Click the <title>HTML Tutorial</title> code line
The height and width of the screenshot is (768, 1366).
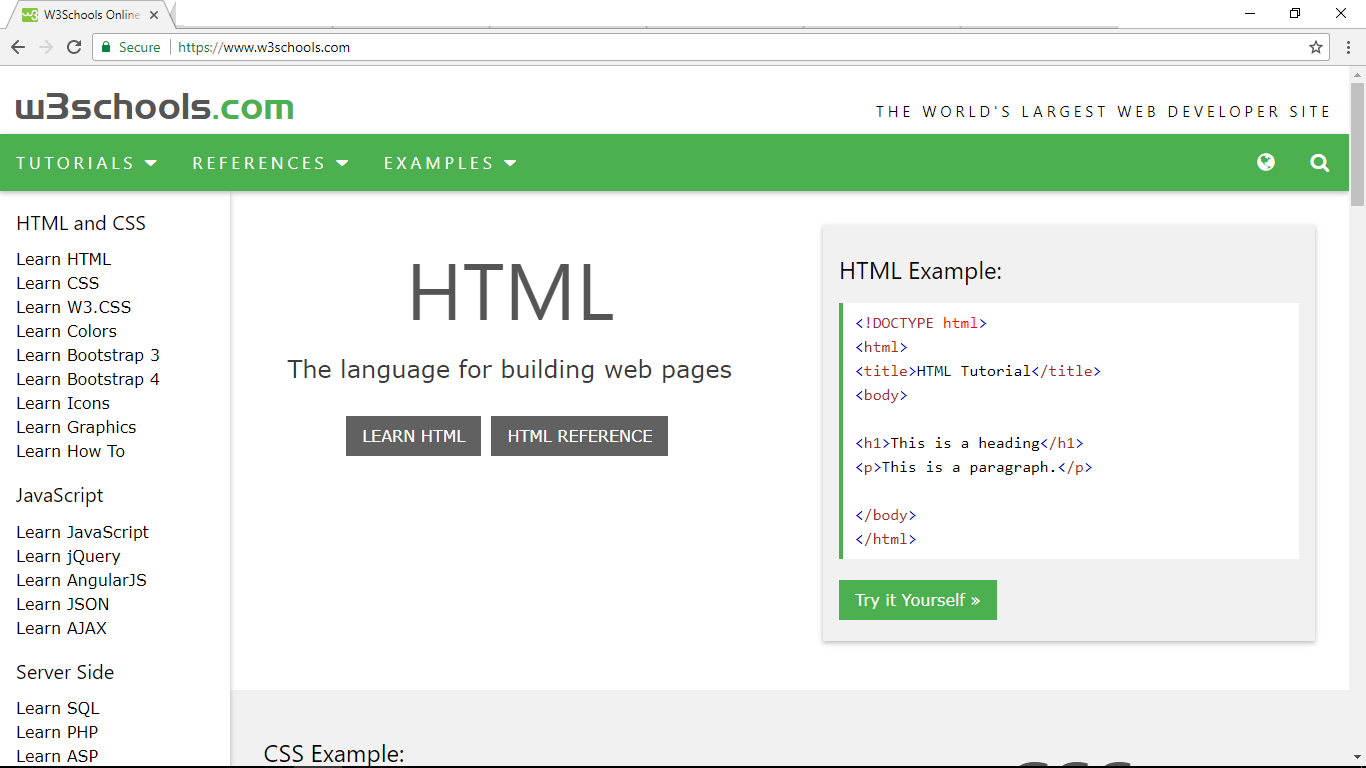pyautogui.click(x=978, y=371)
